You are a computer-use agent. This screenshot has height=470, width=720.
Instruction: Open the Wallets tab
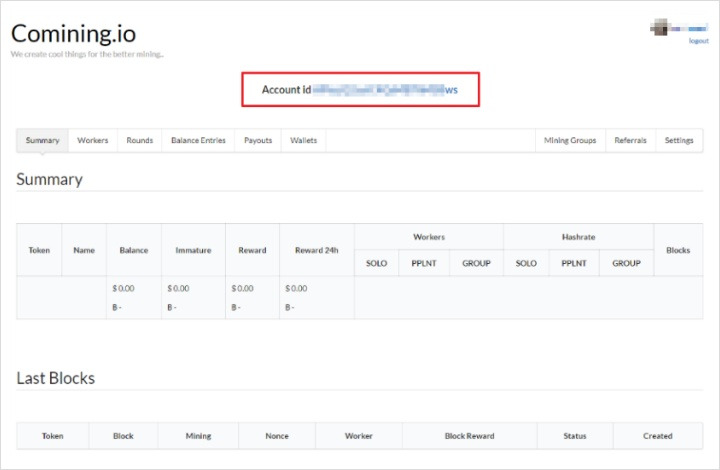click(304, 140)
